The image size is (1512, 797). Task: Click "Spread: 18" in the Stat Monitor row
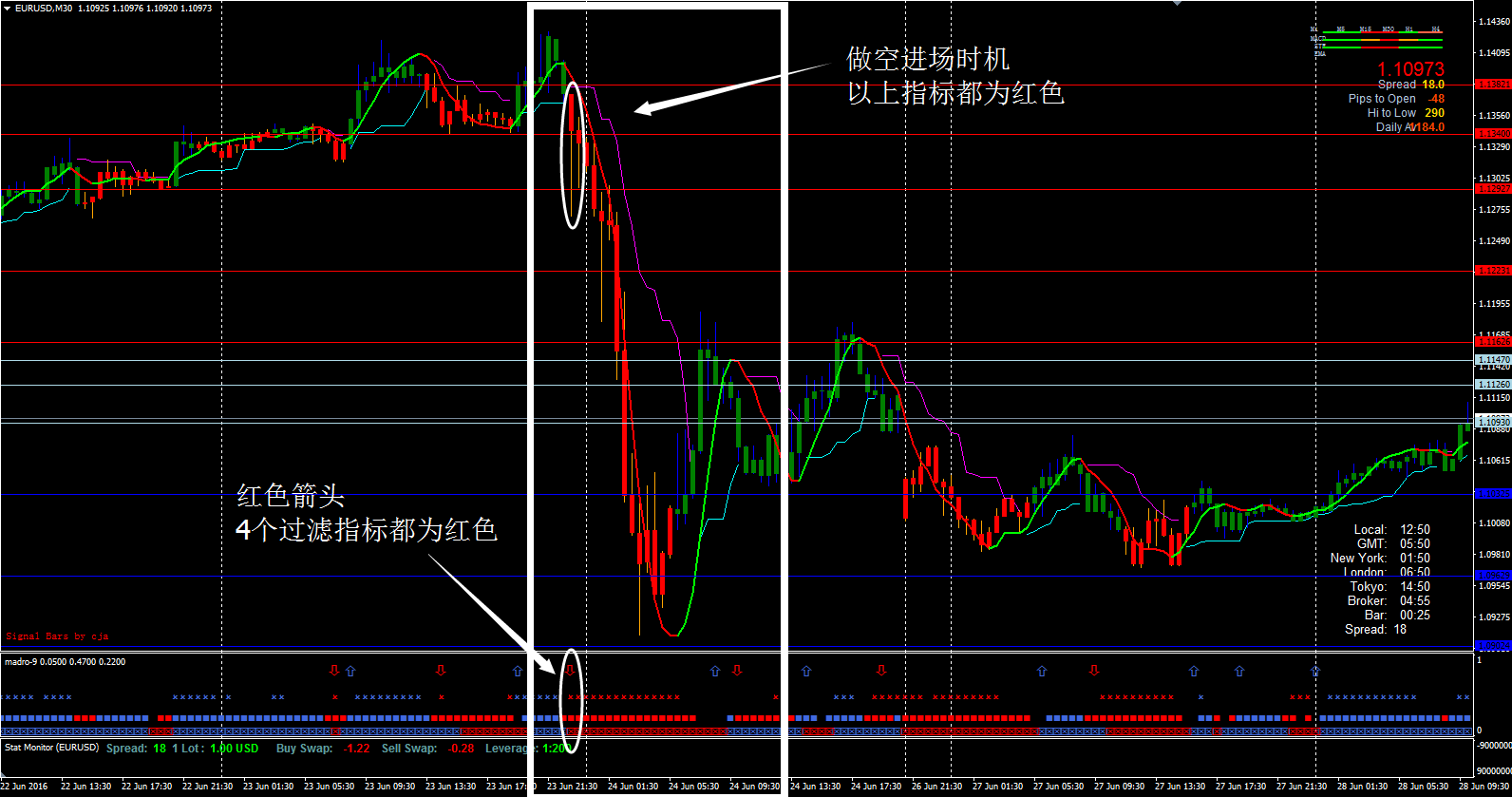tap(136, 749)
